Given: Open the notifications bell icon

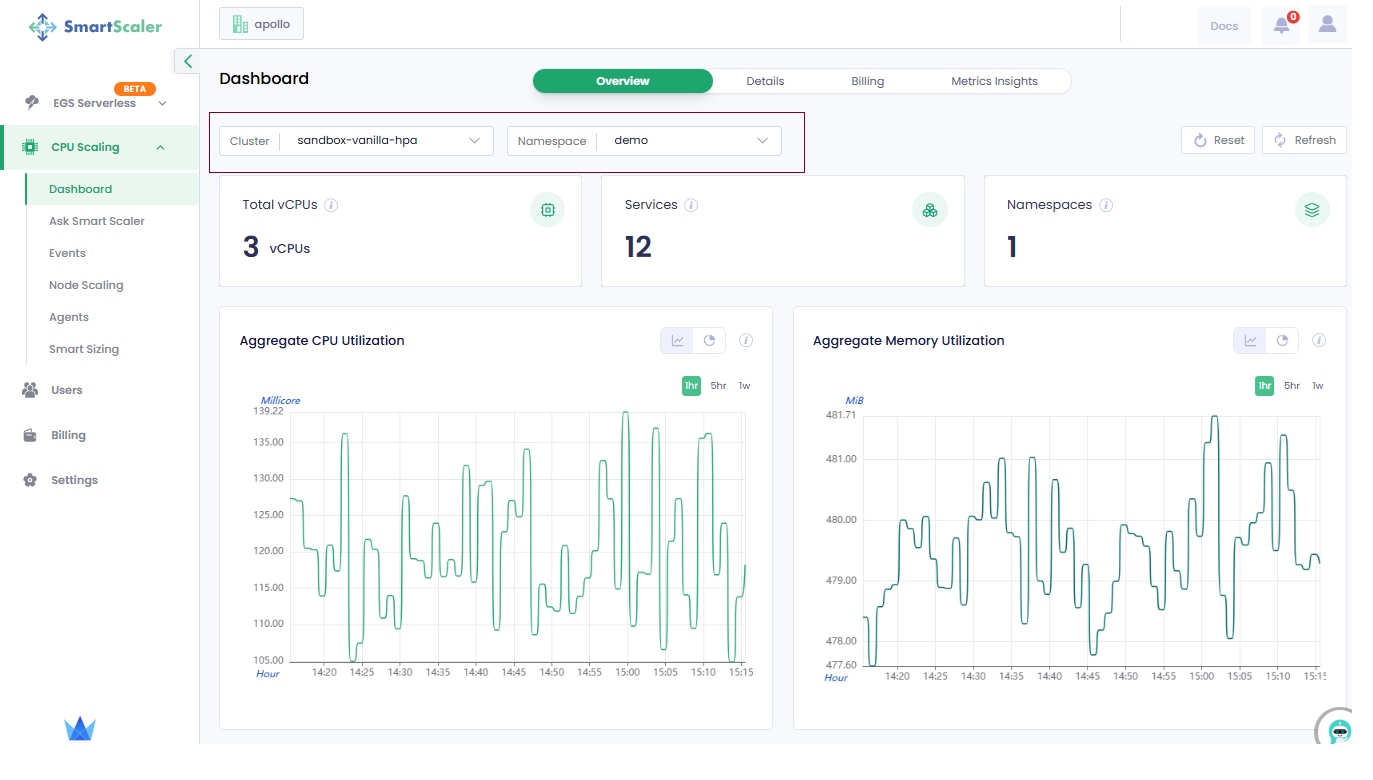Looking at the screenshot, I should pos(1281,25).
